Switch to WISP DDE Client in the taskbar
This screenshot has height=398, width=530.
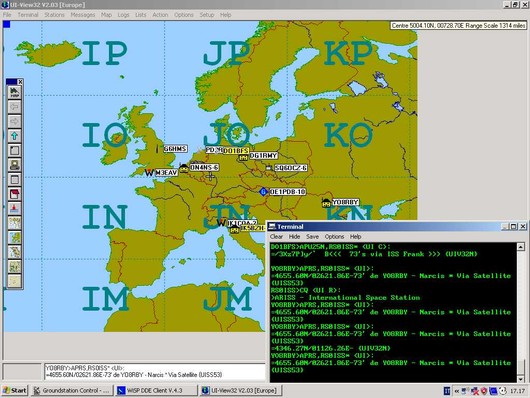(x=156, y=391)
